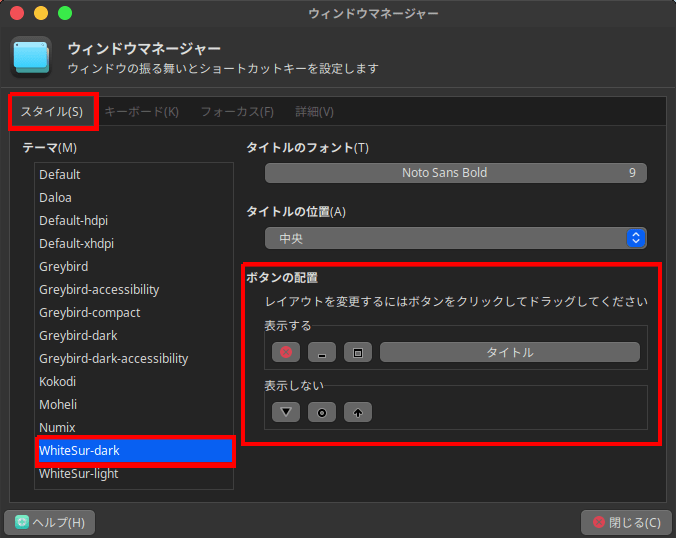Select the Default-hdpi theme
This screenshot has width=676, height=538.
click(134, 221)
